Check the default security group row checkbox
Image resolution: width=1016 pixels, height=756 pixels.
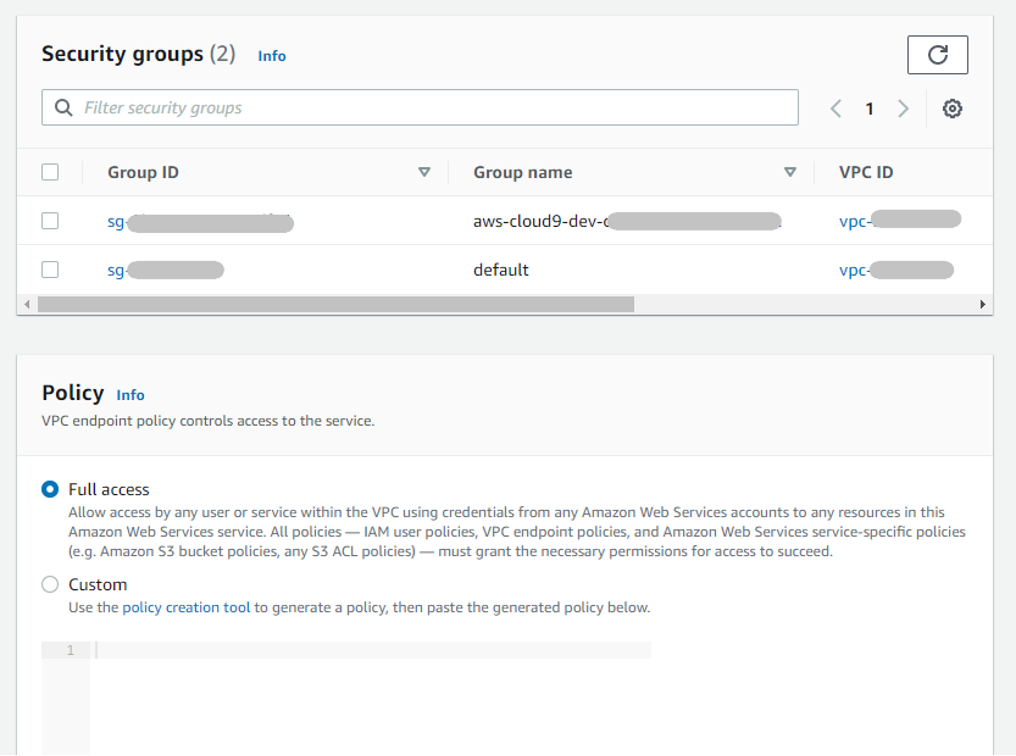pyautogui.click(x=50, y=269)
